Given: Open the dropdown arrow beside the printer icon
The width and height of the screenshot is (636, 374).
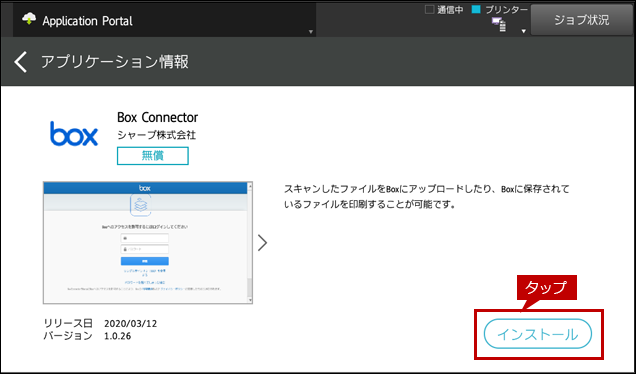Looking at the screenshot, I should click(524, 31).
